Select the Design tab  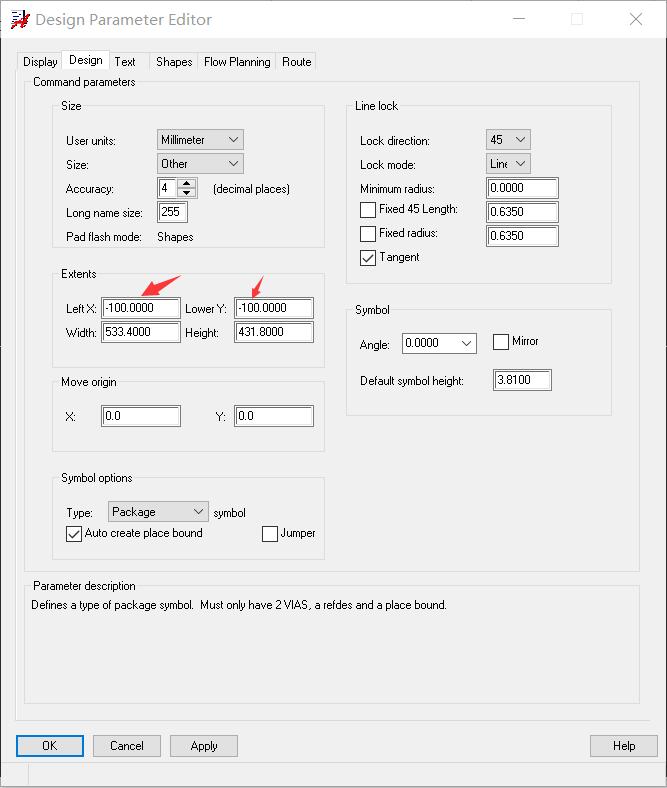pos(85,60)
